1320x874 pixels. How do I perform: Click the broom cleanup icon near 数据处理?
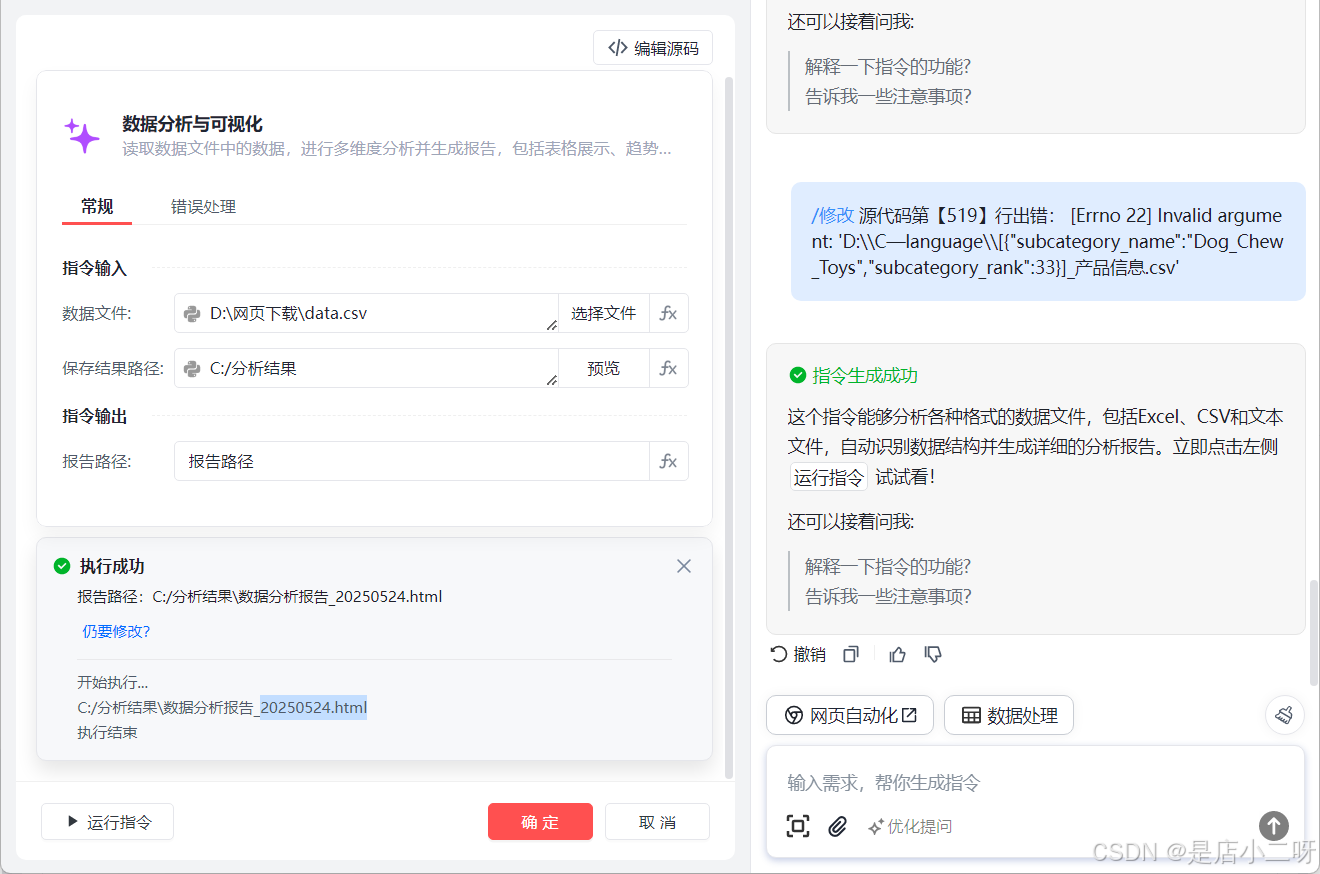1285,714
